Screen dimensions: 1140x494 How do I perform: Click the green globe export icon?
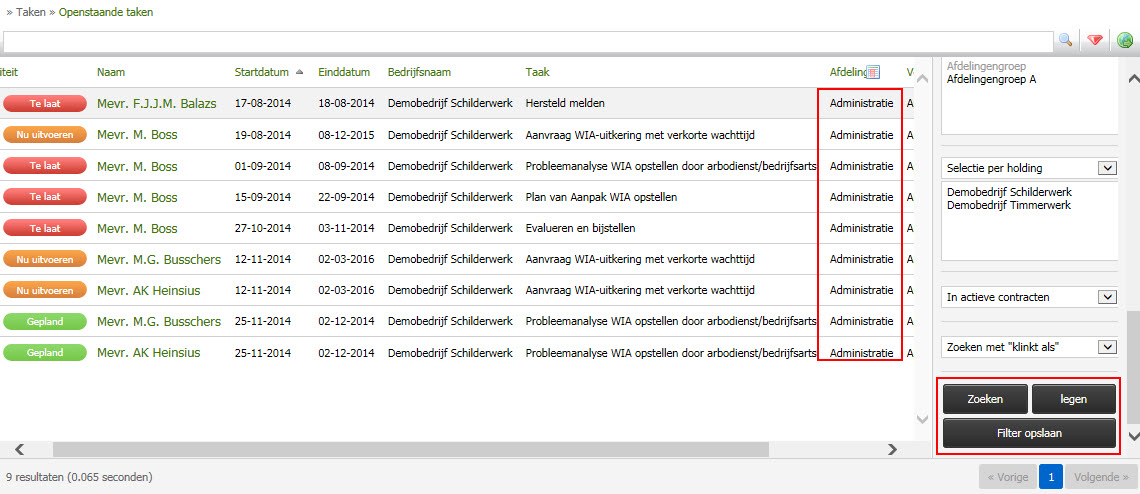tap(1125, 40)
